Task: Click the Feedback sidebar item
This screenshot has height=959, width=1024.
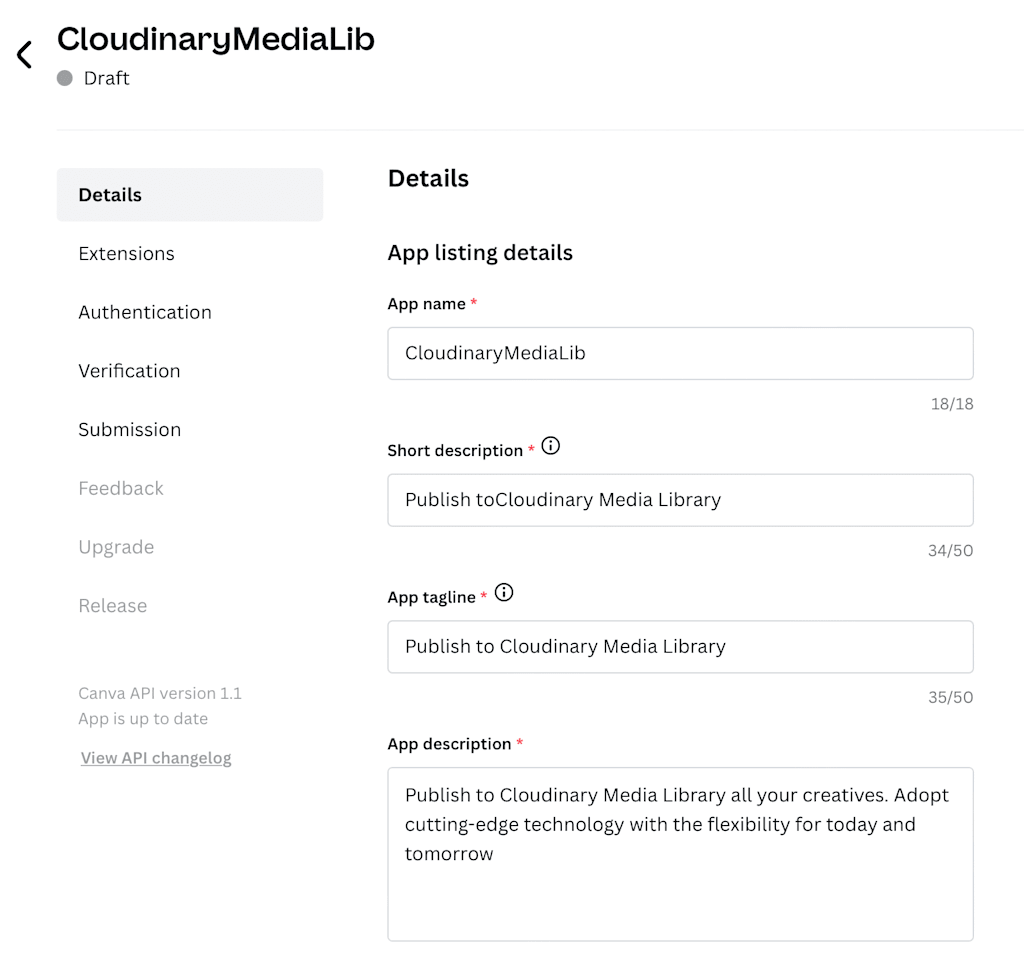Action: [121, 489]
